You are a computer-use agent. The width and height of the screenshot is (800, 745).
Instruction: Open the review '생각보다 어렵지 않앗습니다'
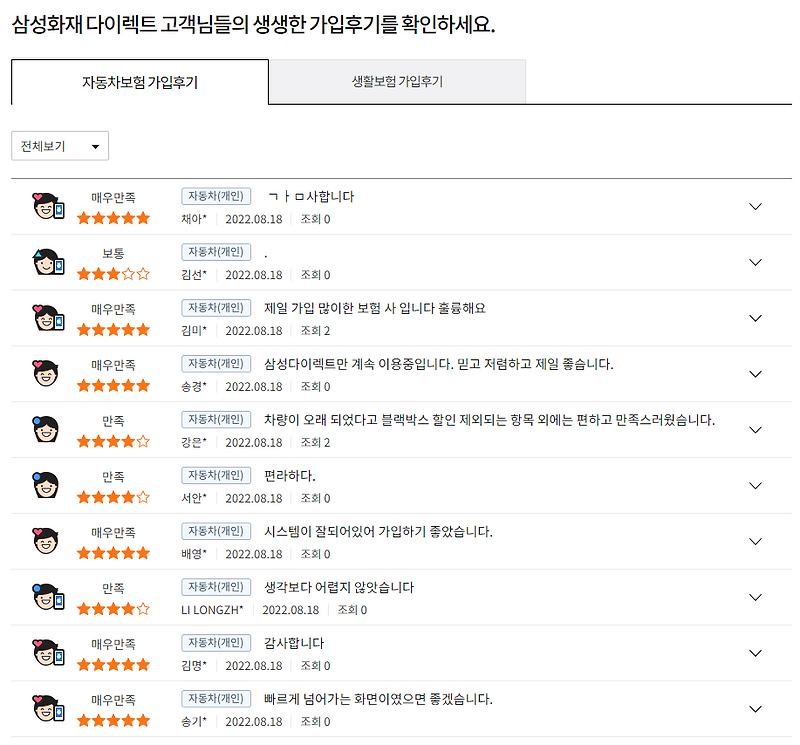(339, 587)
